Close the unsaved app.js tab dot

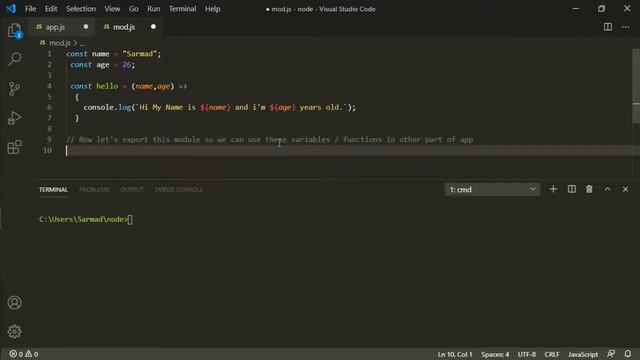pyautogui.click(x=86, y=27)
